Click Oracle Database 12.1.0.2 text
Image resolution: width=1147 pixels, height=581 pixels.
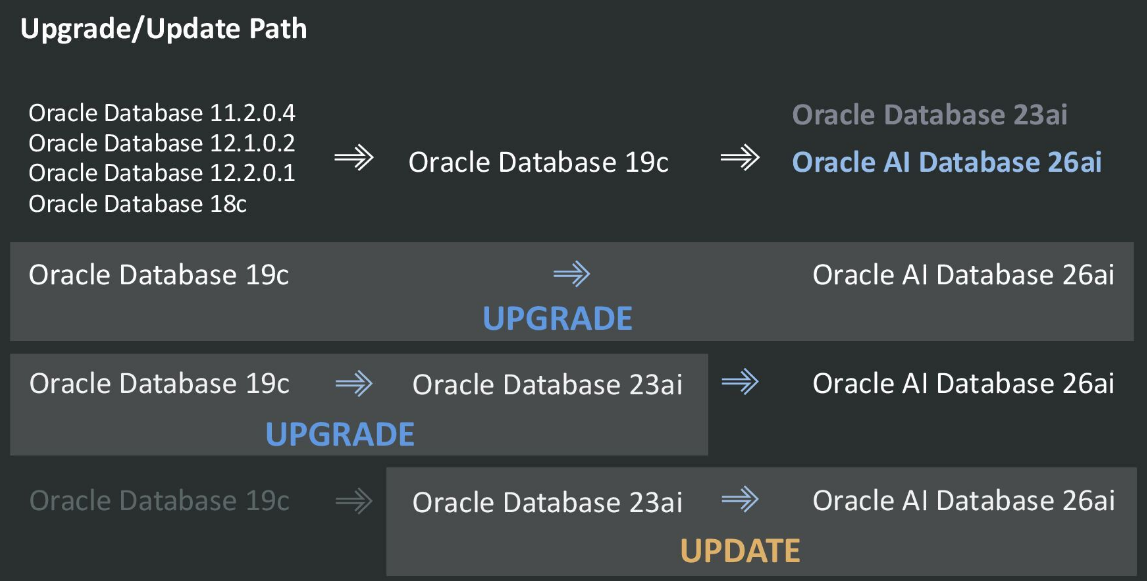pos(162,143)
